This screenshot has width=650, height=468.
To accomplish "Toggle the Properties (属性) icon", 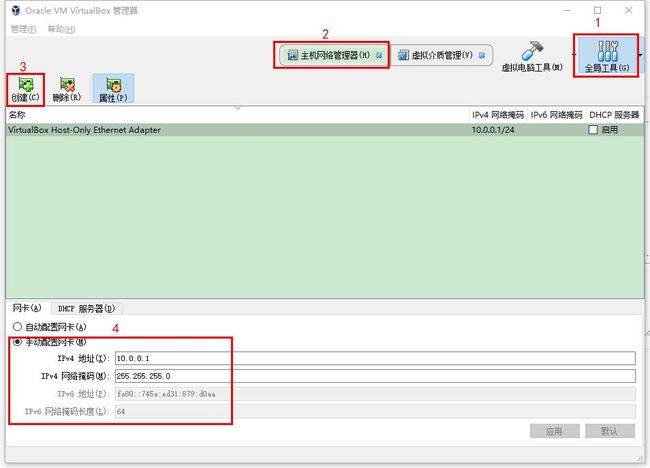I will (113, 89).
